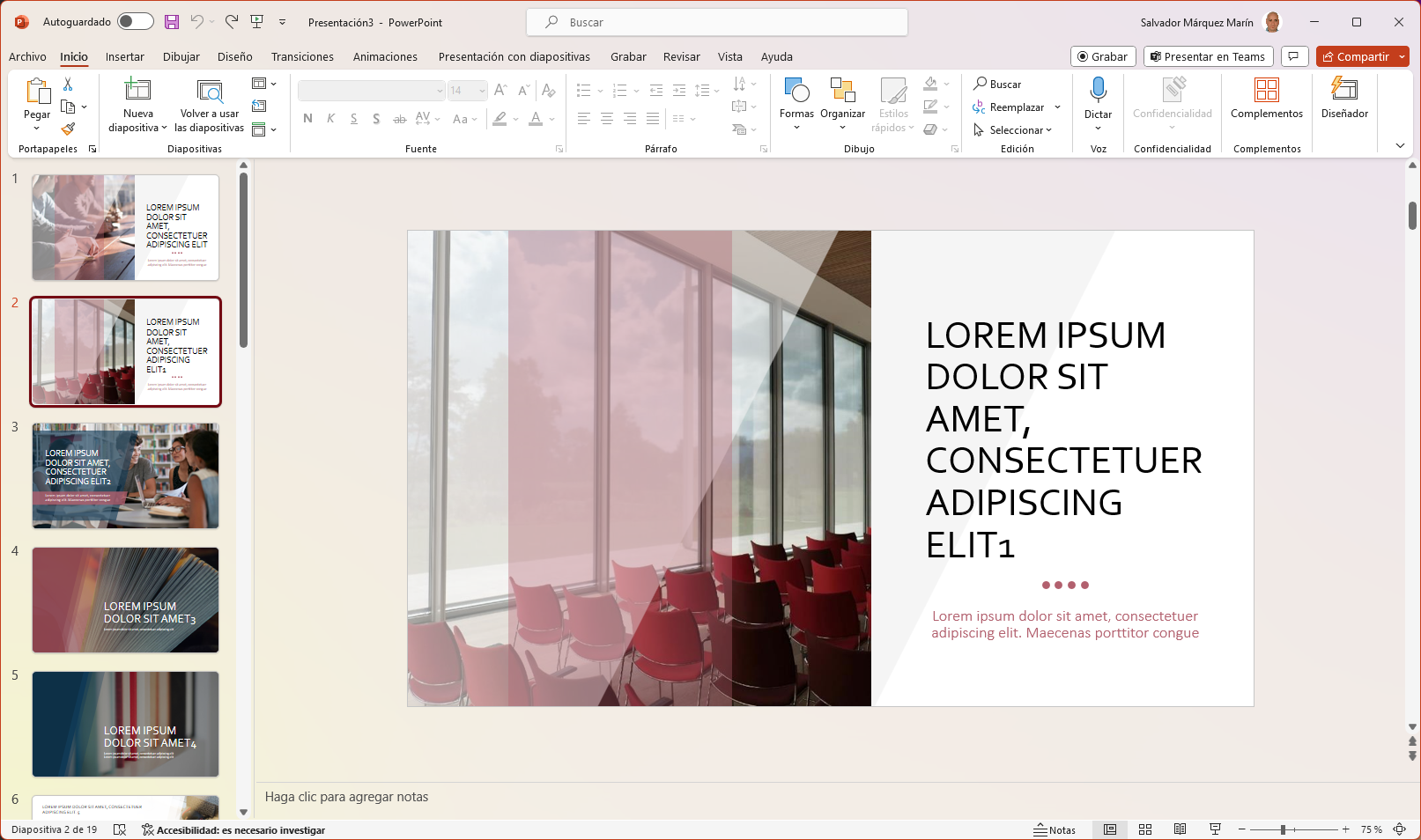This screenshot has height=840, width=1421.
Task: Click the Save icon in title bar
Action: 172,22
